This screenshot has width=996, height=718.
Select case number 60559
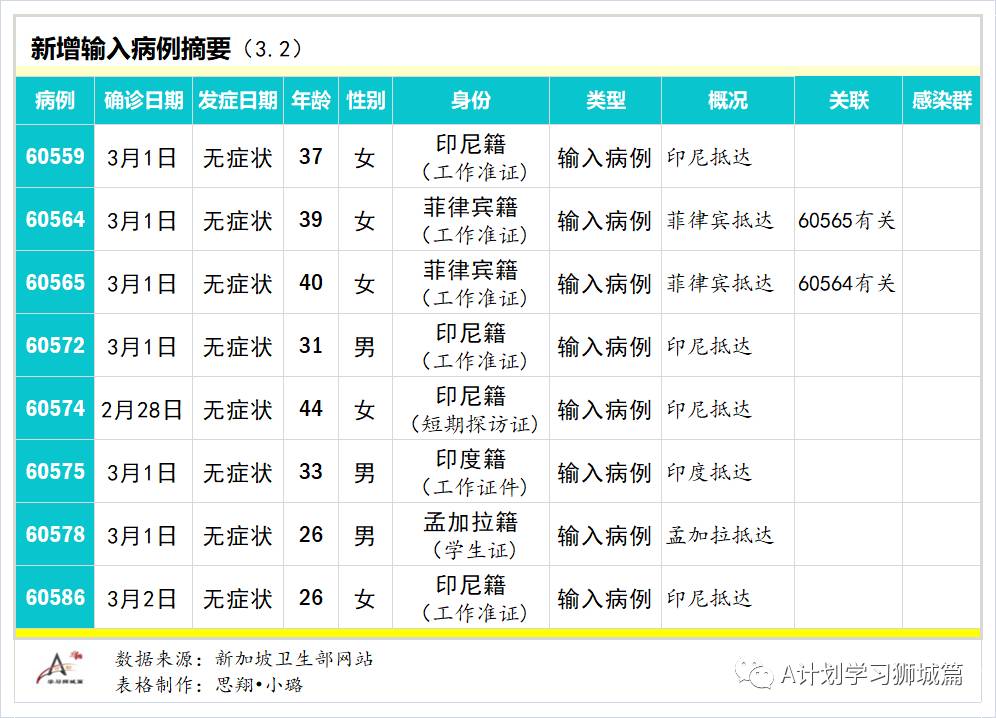(54, 157)
